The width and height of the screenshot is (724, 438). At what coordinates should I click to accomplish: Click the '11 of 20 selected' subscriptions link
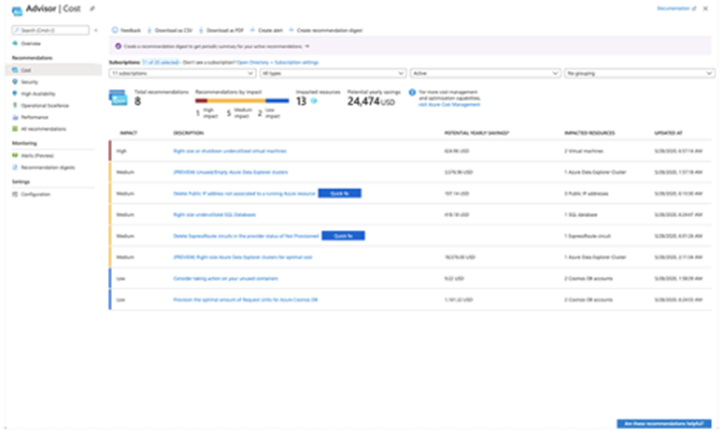160,62
